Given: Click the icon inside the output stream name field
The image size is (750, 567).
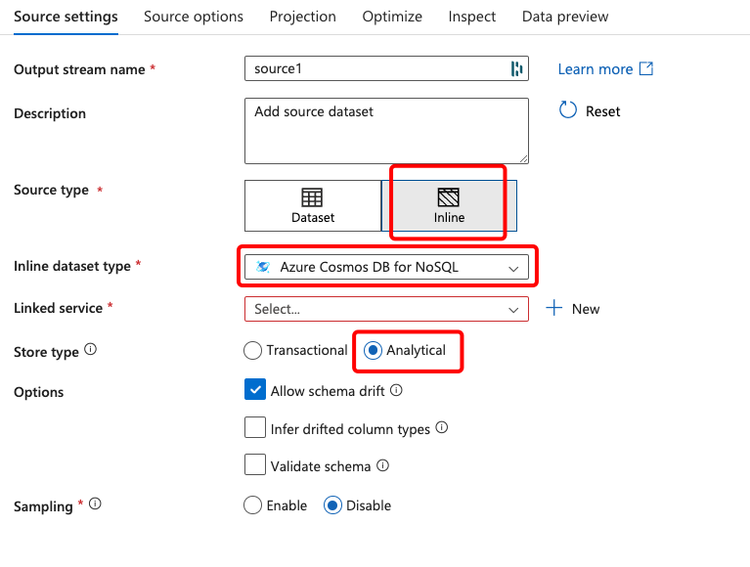Looking at the screenshot, I should 516,69.
